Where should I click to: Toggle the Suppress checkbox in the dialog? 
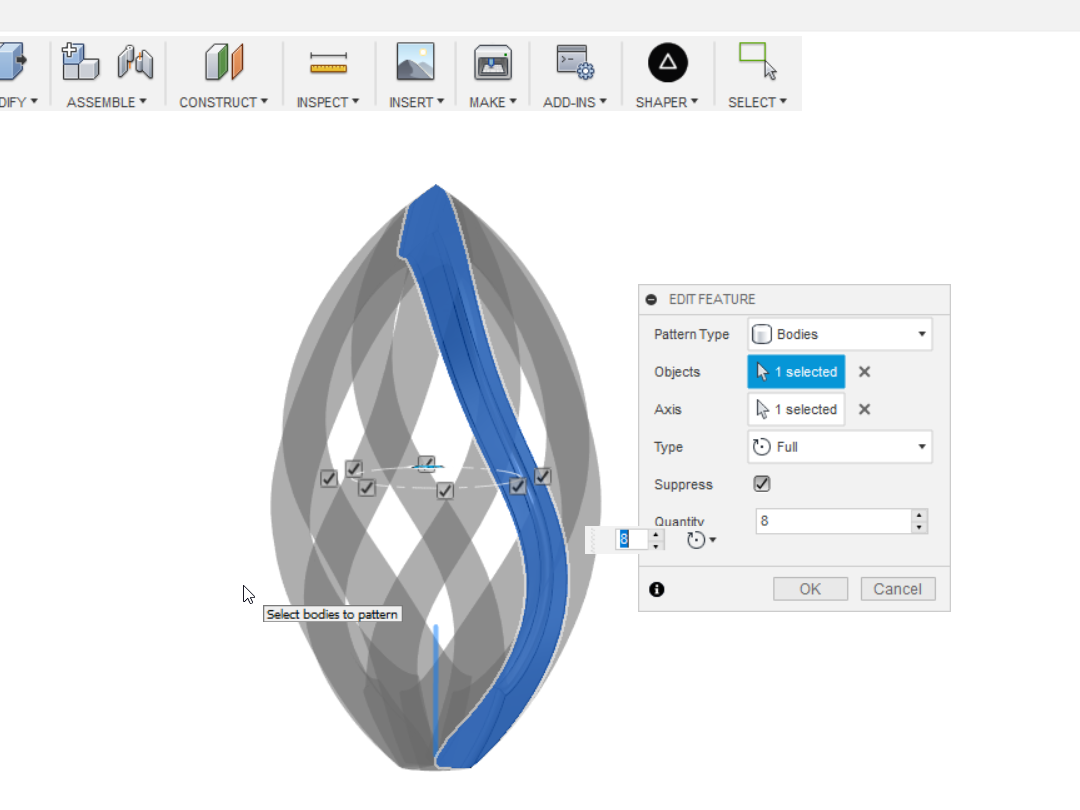762,484
